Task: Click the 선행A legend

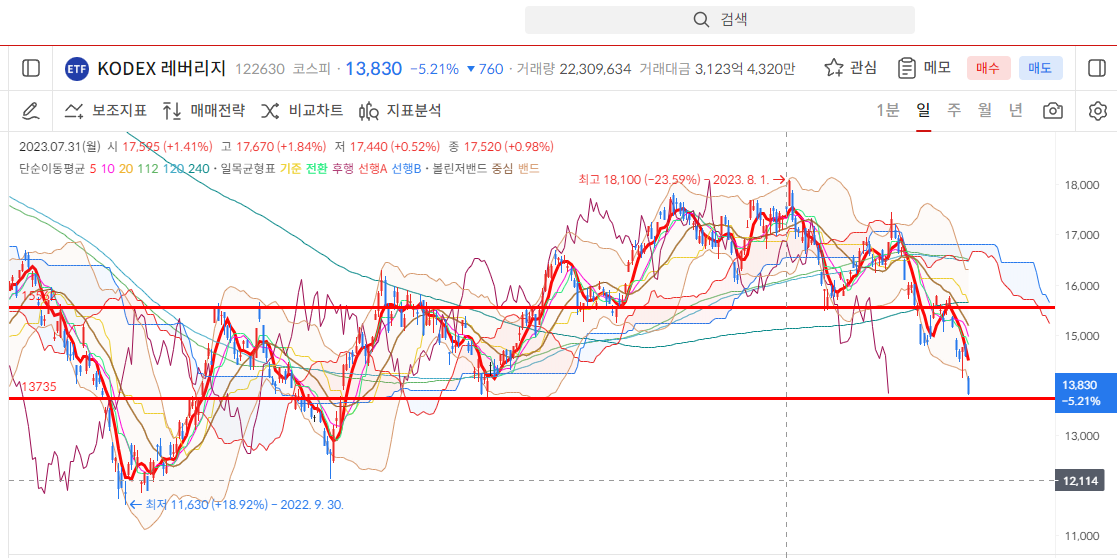Action: (372, 169)
